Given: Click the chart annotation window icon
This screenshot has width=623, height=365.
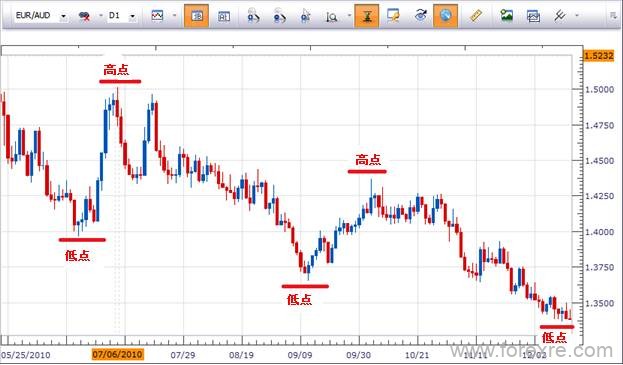Looking at the screenshot, I should 393,15.
